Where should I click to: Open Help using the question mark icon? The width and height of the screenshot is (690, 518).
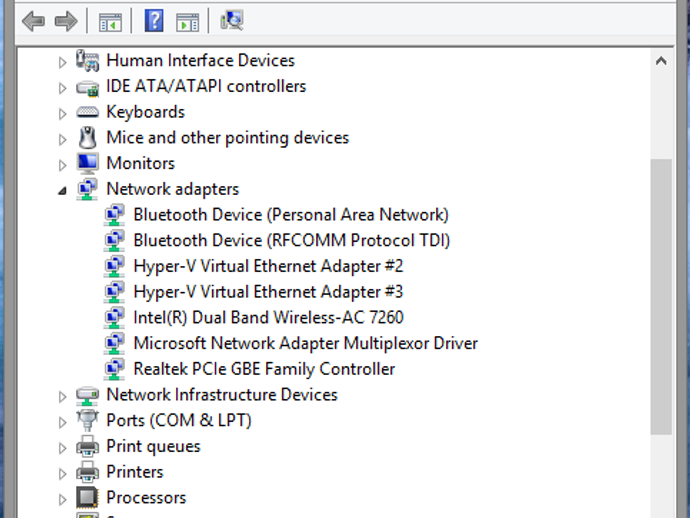[x=154, y=20]
